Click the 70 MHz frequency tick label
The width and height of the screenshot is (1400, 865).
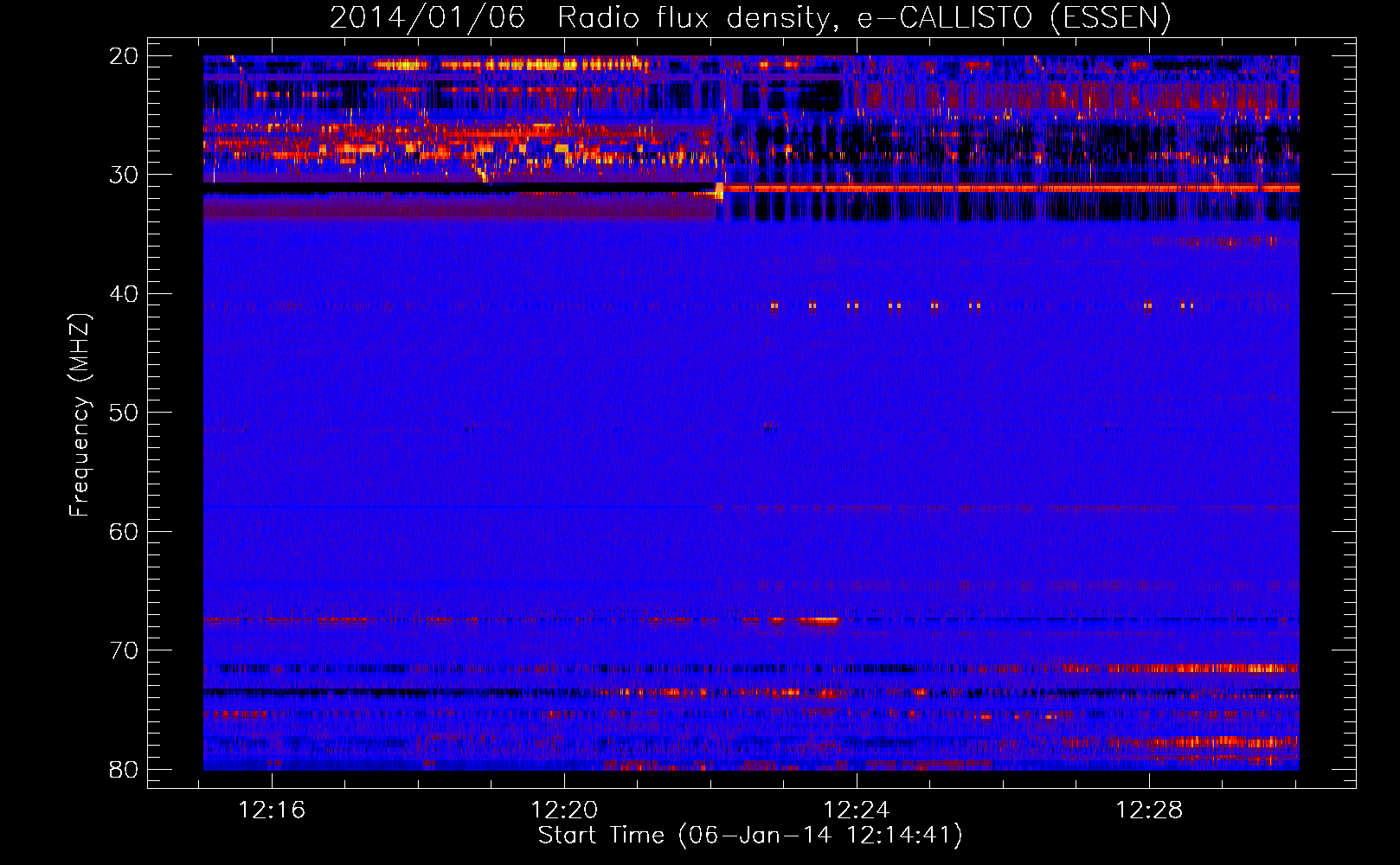point(124,650)
